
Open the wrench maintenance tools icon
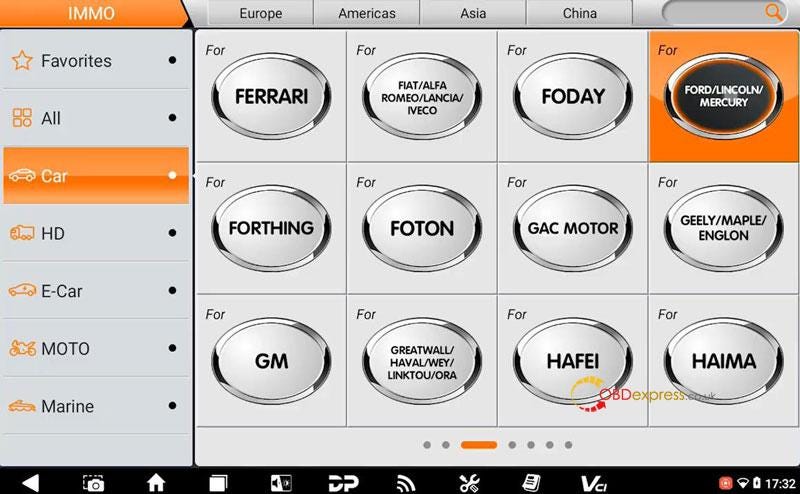(468, 483)
